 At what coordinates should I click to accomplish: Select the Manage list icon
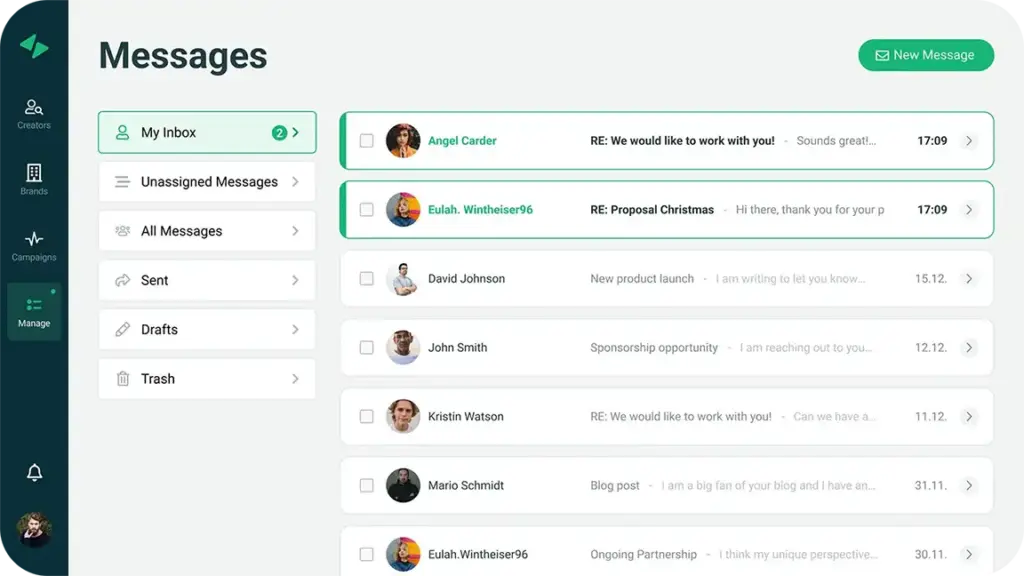pos(34,305)
